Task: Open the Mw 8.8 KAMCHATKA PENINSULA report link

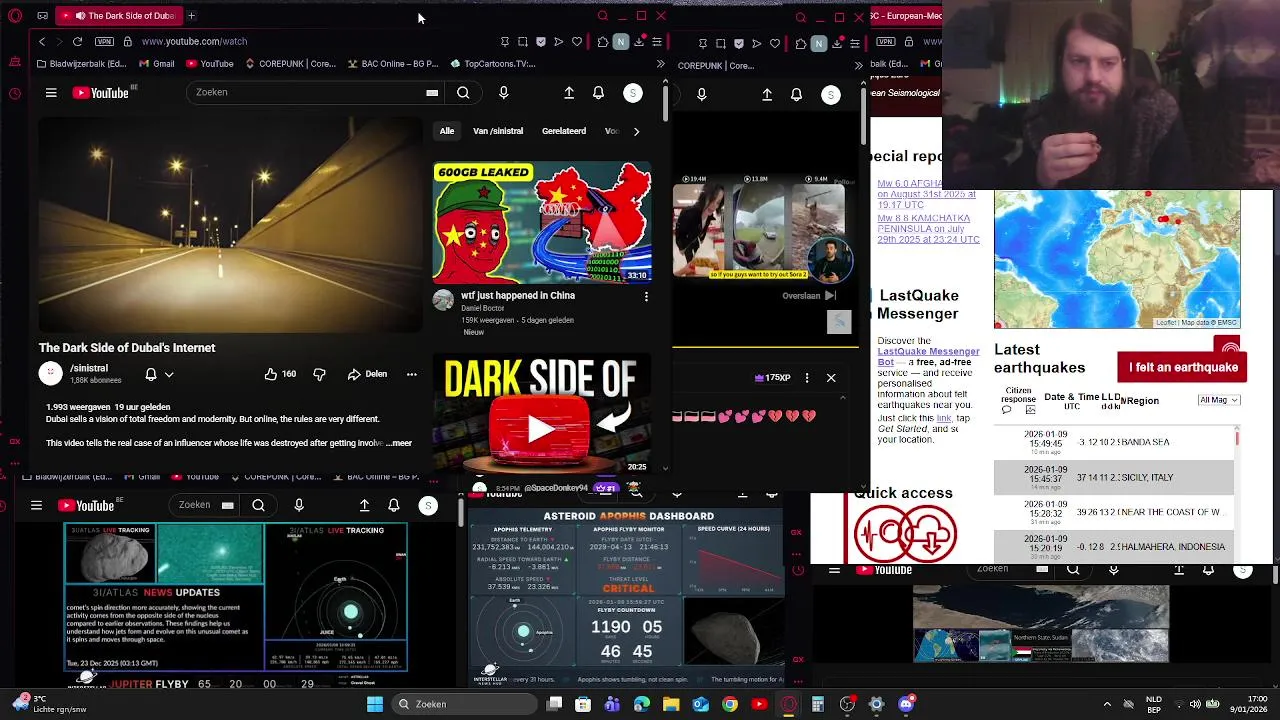Action: pos(928,229)
